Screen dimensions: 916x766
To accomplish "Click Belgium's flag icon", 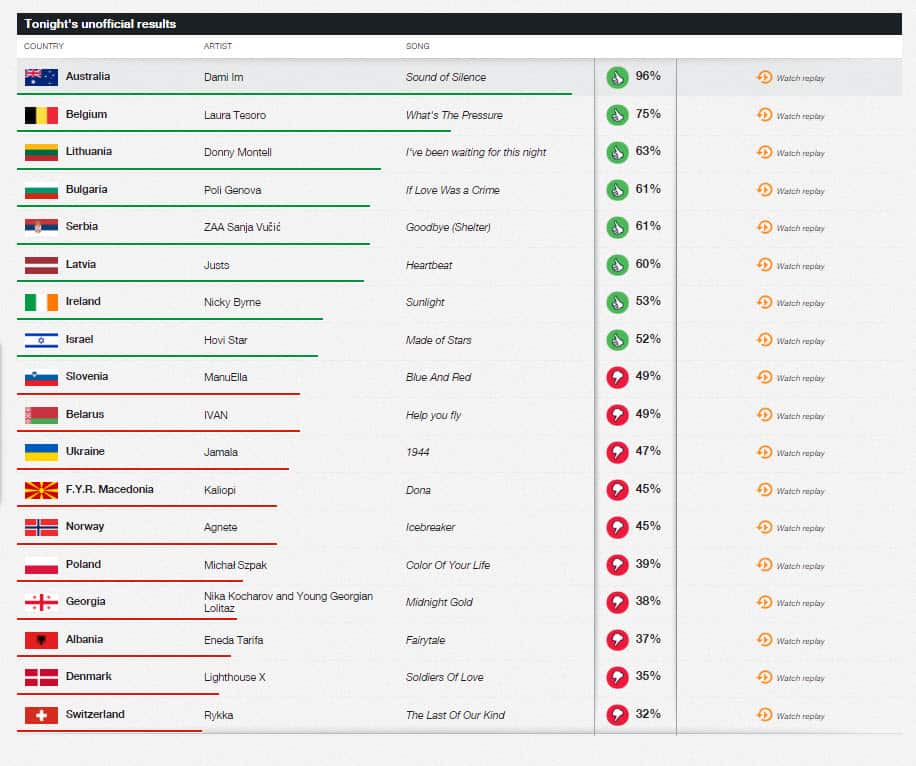I will click(41, 115).
